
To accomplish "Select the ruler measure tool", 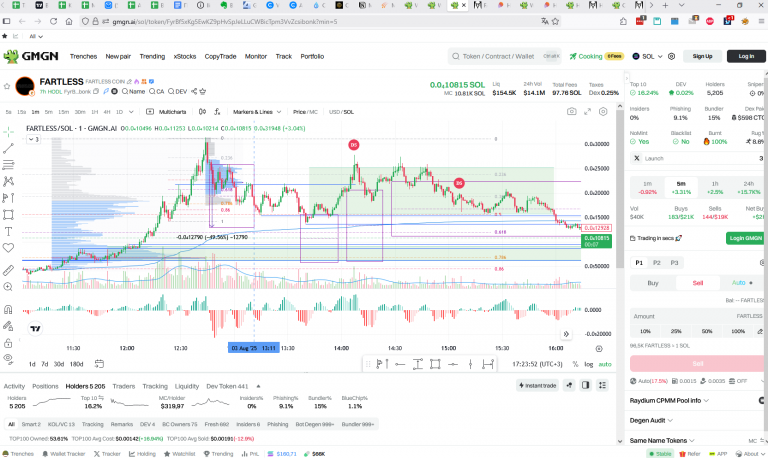I will pos(8,270).
